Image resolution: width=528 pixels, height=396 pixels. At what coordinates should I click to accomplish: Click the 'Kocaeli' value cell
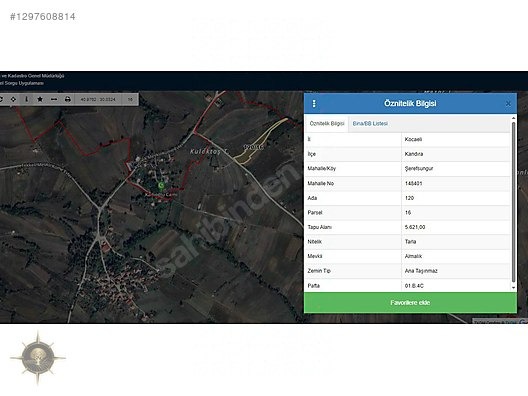[x=456, y=139]
